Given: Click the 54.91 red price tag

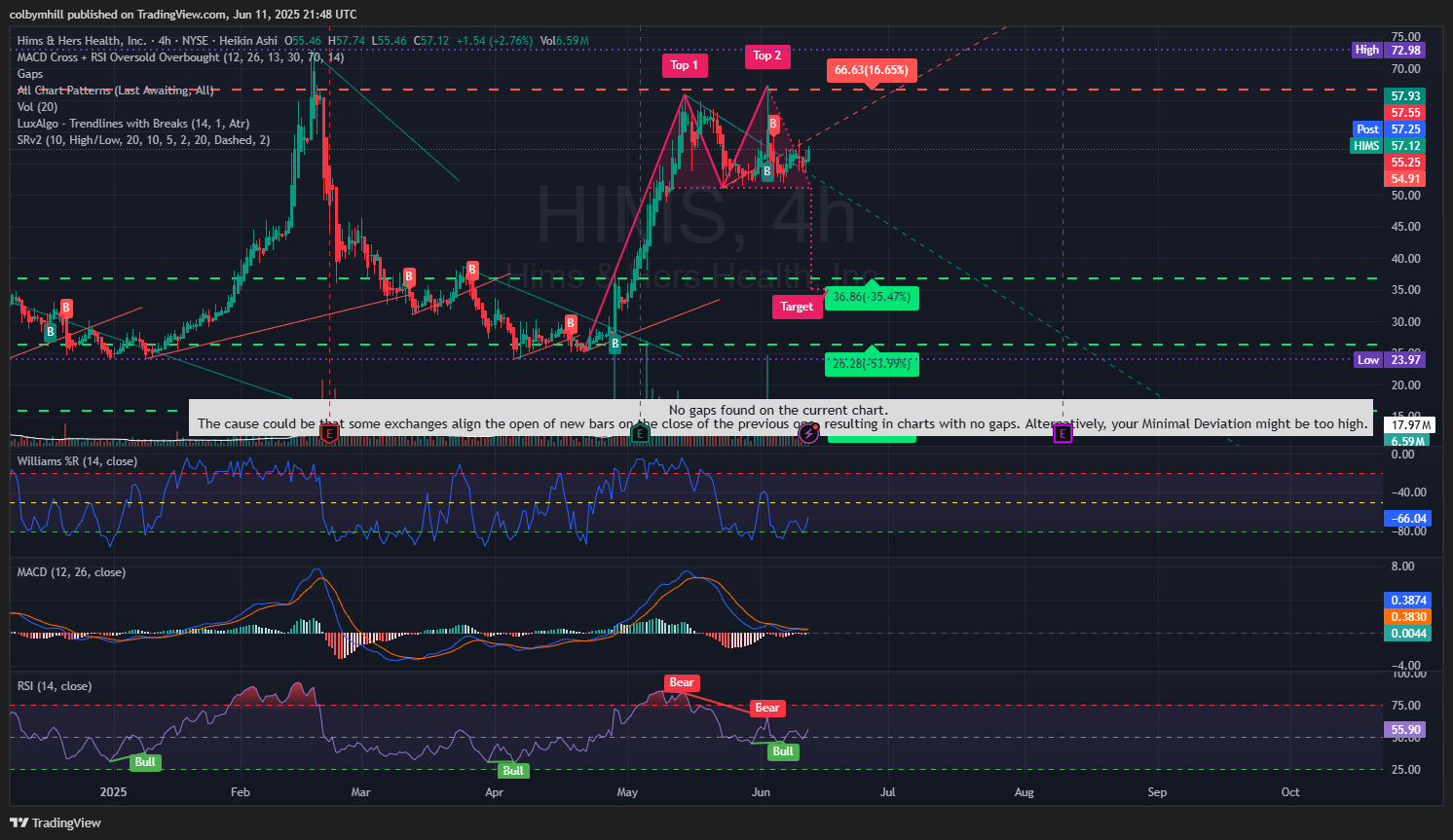Looking at the screenshot, I should (x=1405, y=178).
